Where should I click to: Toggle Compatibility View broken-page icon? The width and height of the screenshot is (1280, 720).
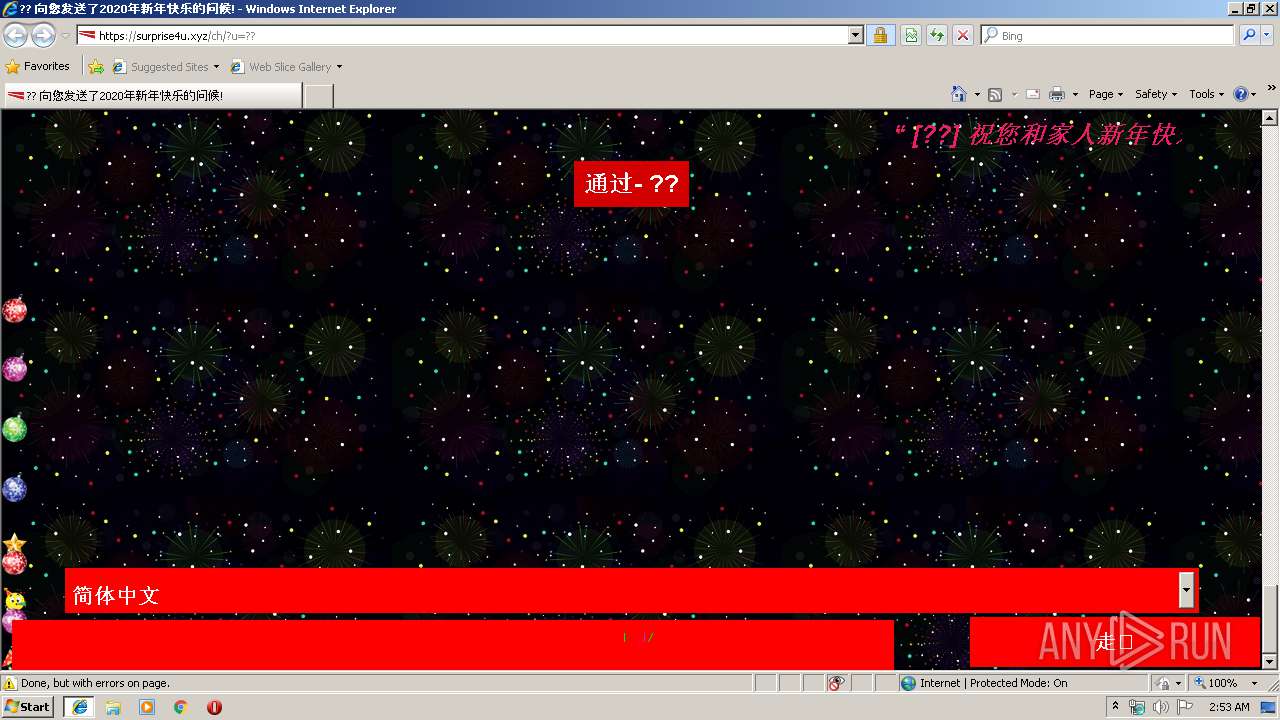click(x=911, y=35)
